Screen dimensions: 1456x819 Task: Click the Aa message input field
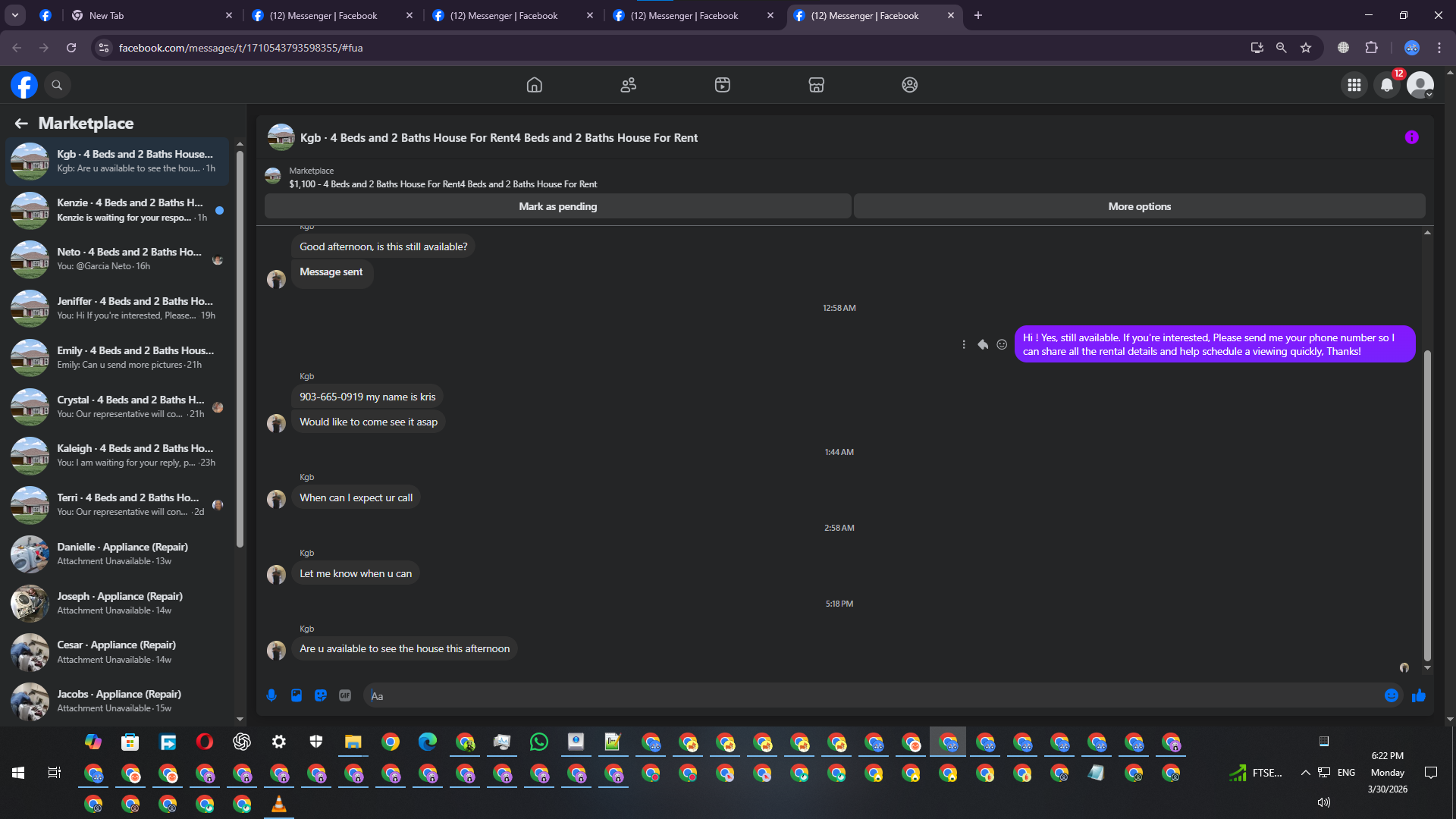coord(872,695)
